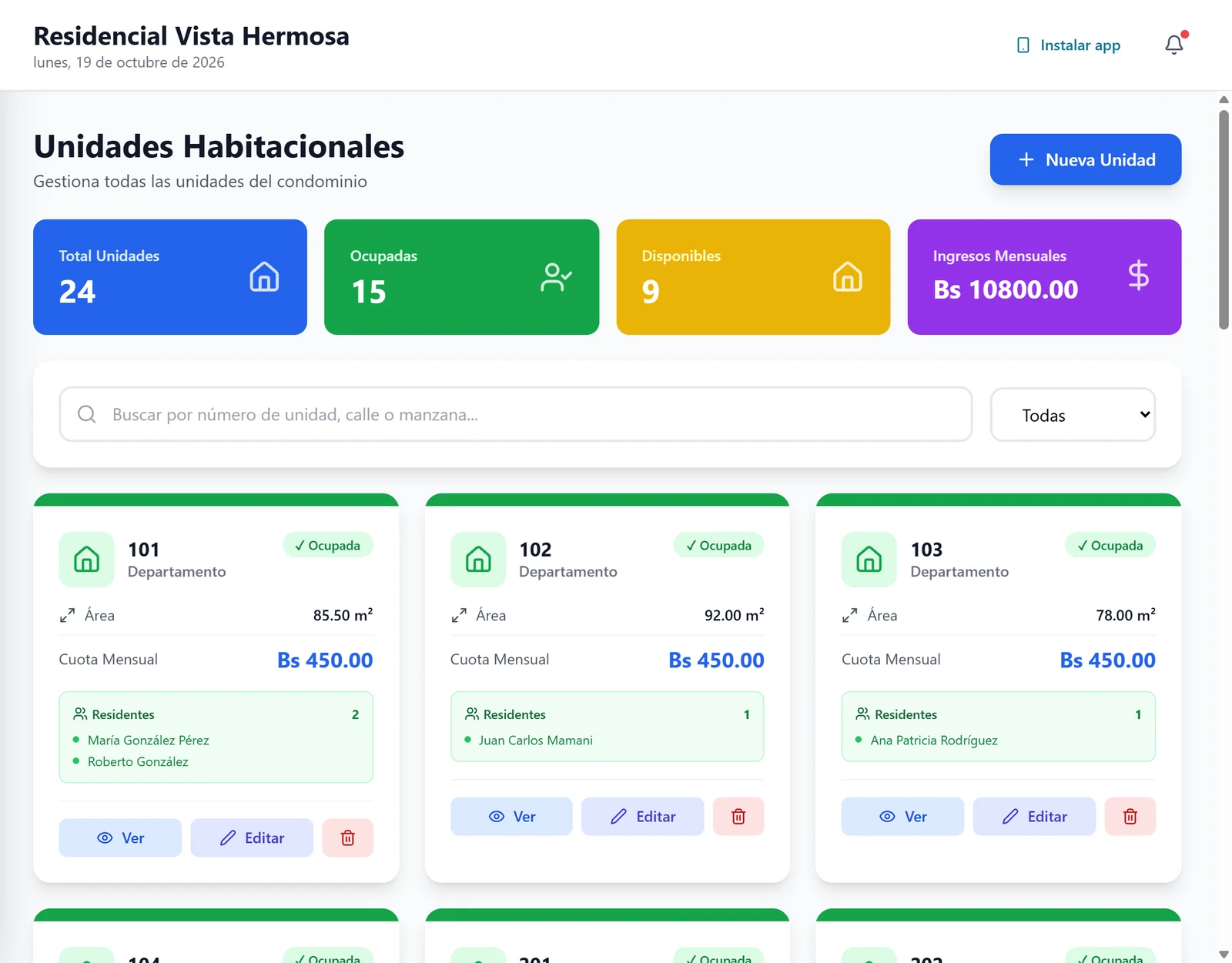
Task: Click the phone icon beside Instalar app
Action: [1023, 45]
